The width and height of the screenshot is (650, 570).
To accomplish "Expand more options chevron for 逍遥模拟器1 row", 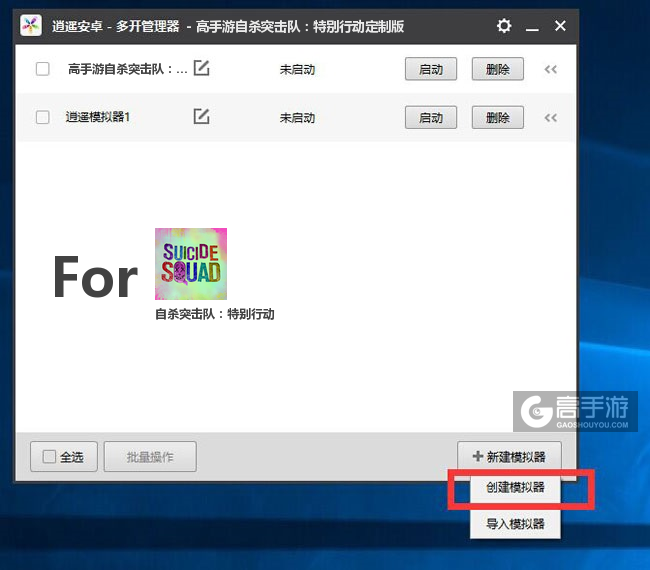I will click(551, 118).
